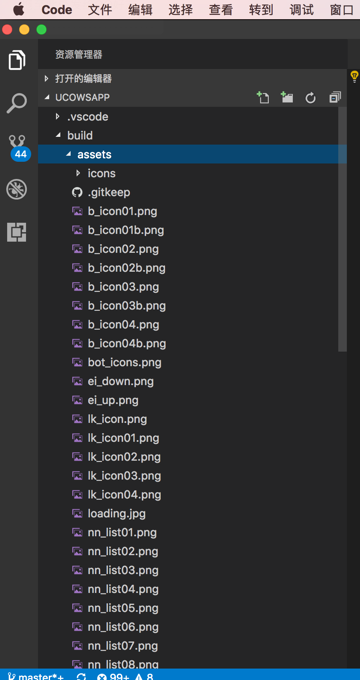Open the Extensions view icon
This screenshot has width=360, height=680.
pyautogui.click(x=17, y=232)
